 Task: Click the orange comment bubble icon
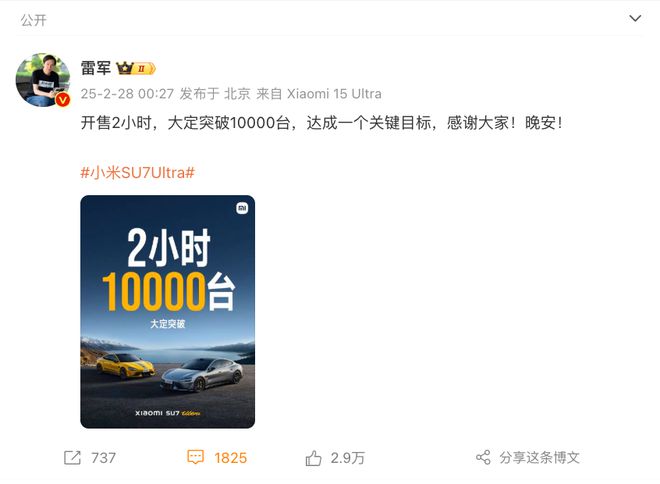tap(195, 457)
